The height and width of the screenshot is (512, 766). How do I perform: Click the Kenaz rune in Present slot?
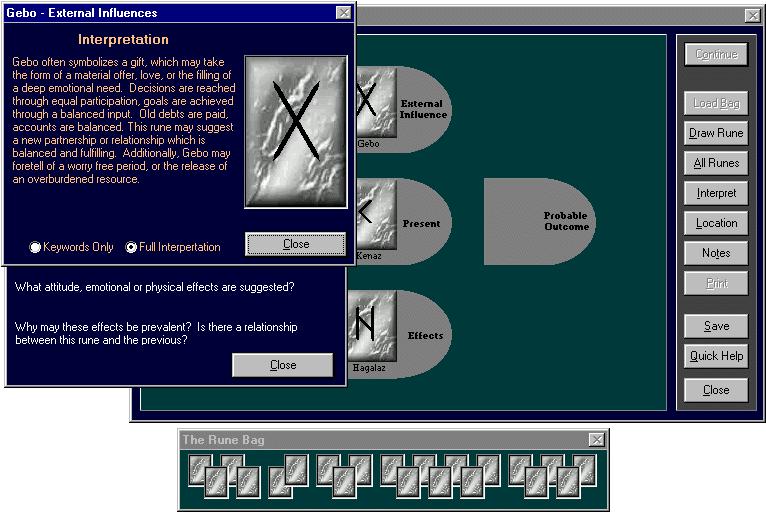376,214
